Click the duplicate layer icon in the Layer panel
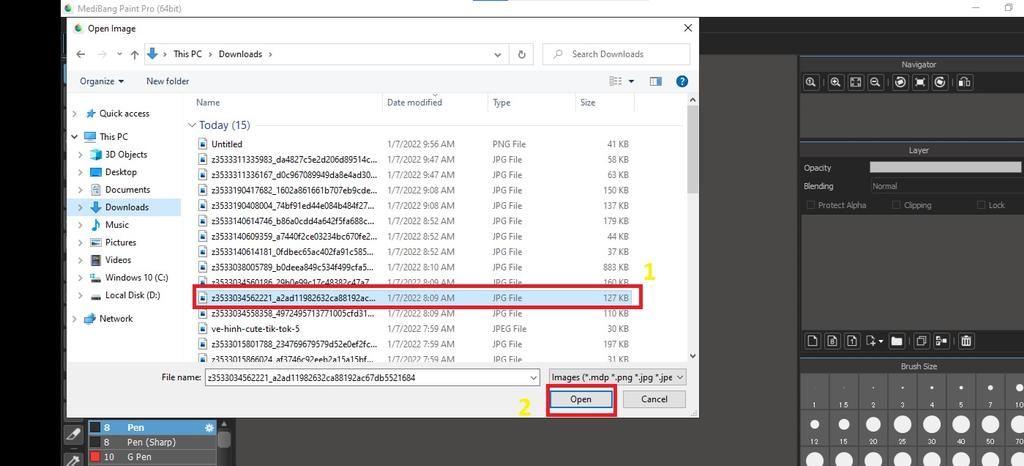This screenshot has height=466, width=1024. click(921, 341)
